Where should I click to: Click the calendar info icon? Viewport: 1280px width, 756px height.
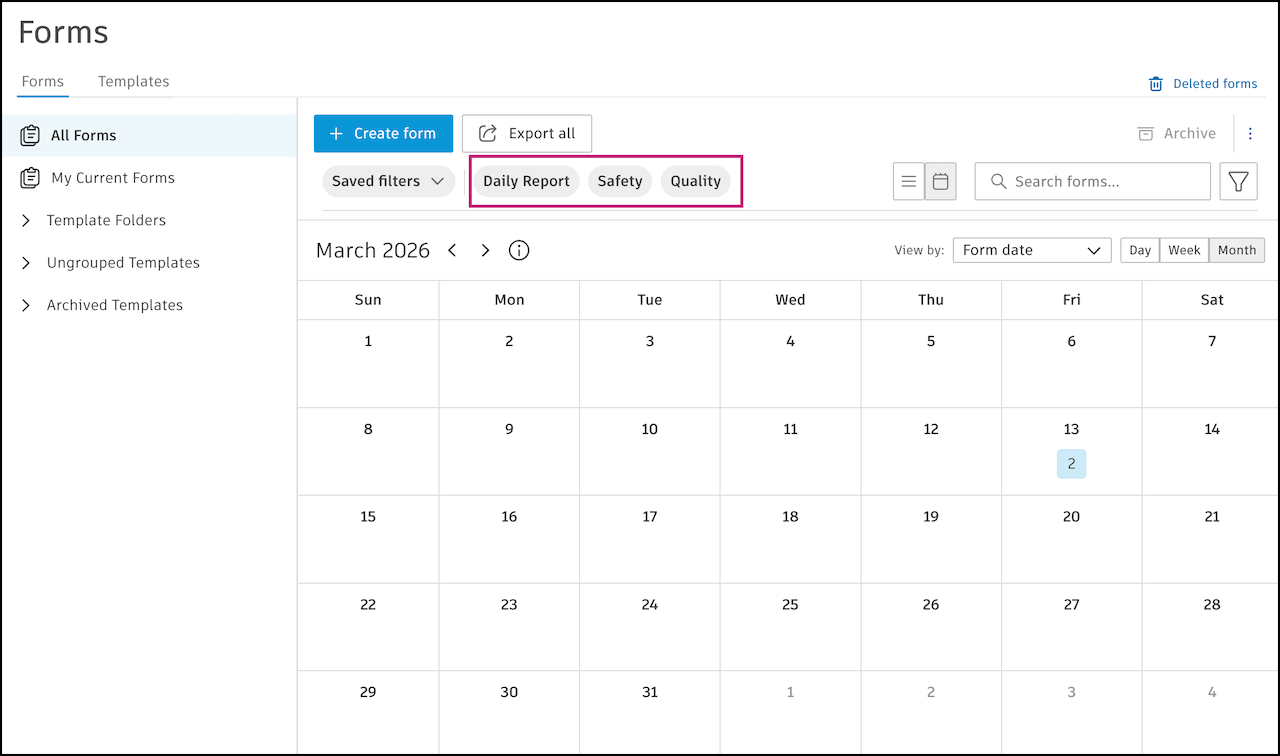tap(519, 250)
